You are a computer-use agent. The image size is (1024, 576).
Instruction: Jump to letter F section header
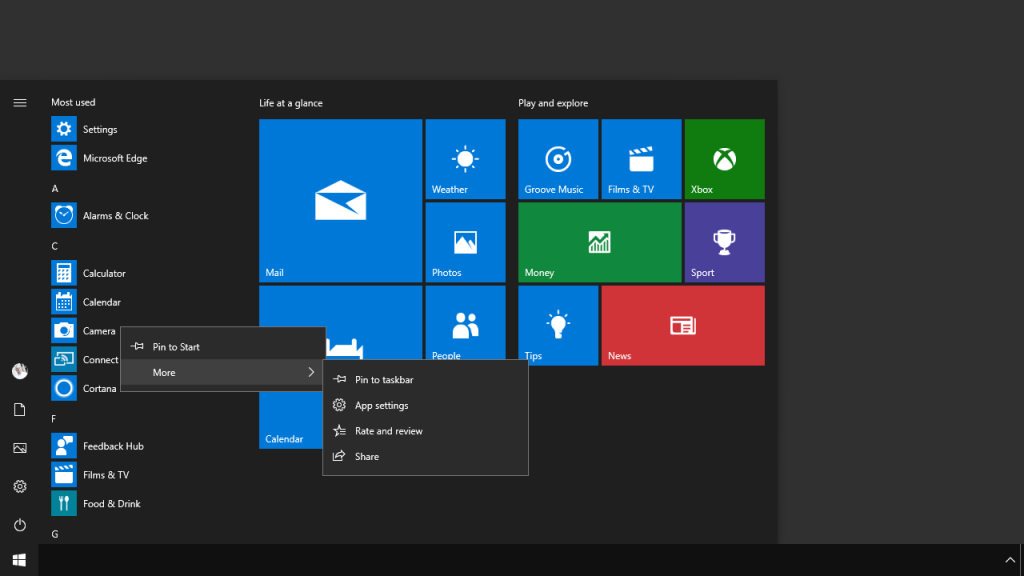[54, 419]
